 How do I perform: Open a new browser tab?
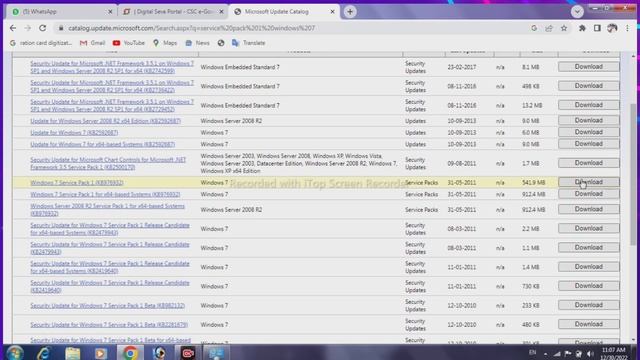(350, 12)
